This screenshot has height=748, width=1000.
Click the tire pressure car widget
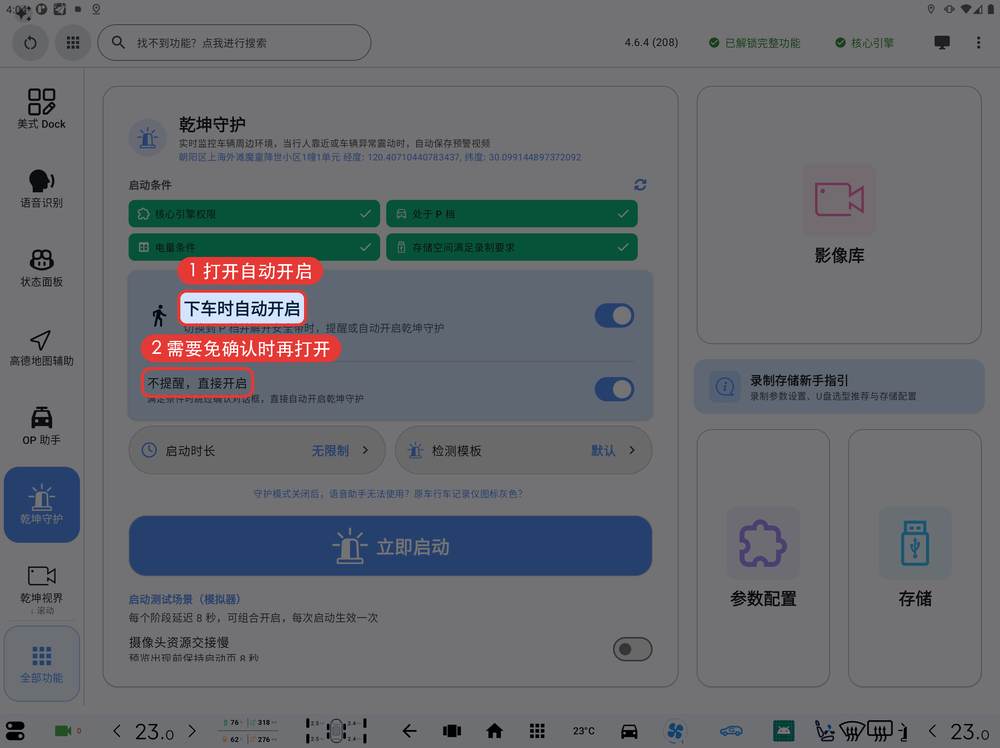coord(336,731)
